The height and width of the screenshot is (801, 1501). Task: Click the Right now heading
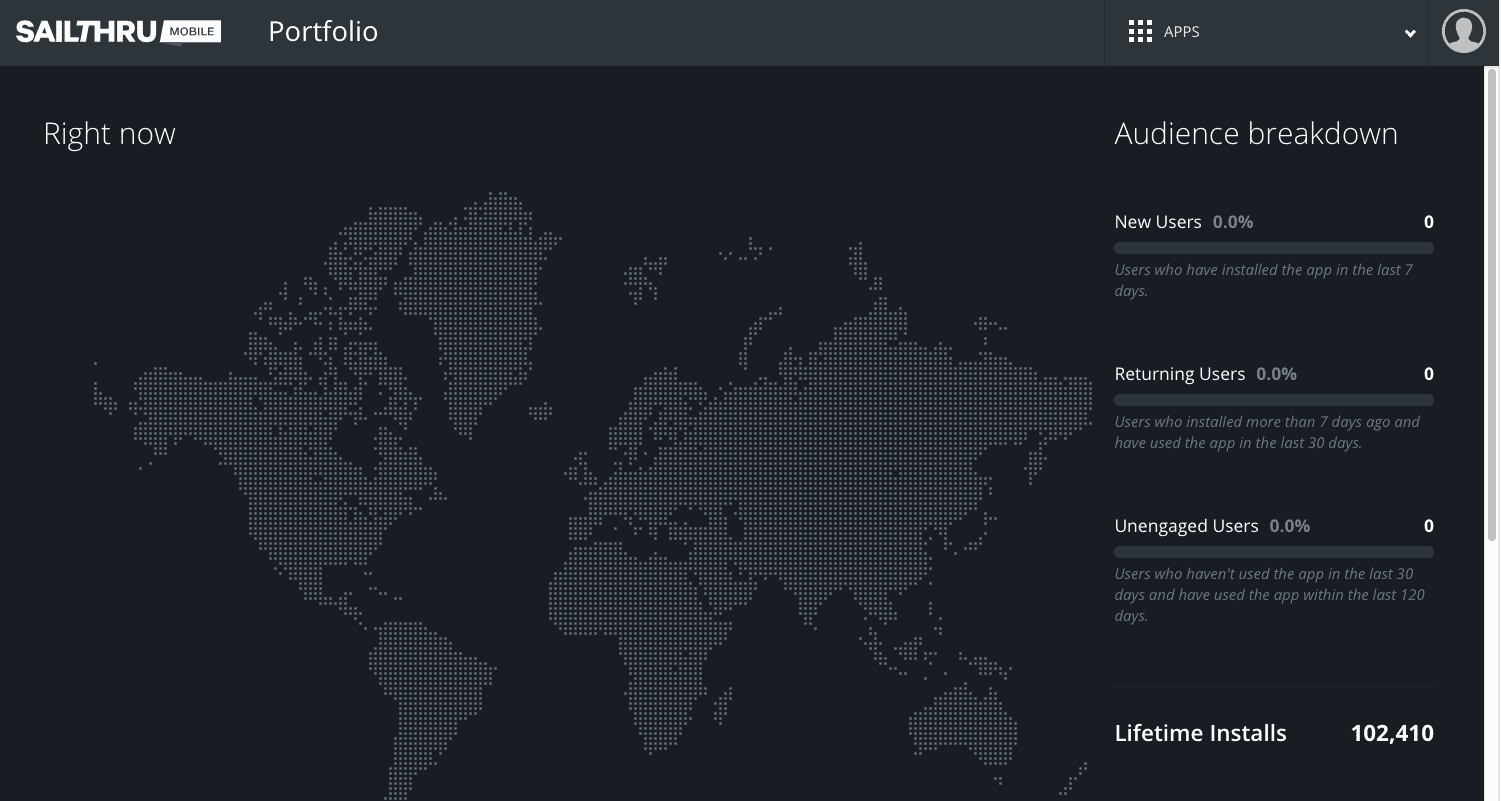(110, 134)
